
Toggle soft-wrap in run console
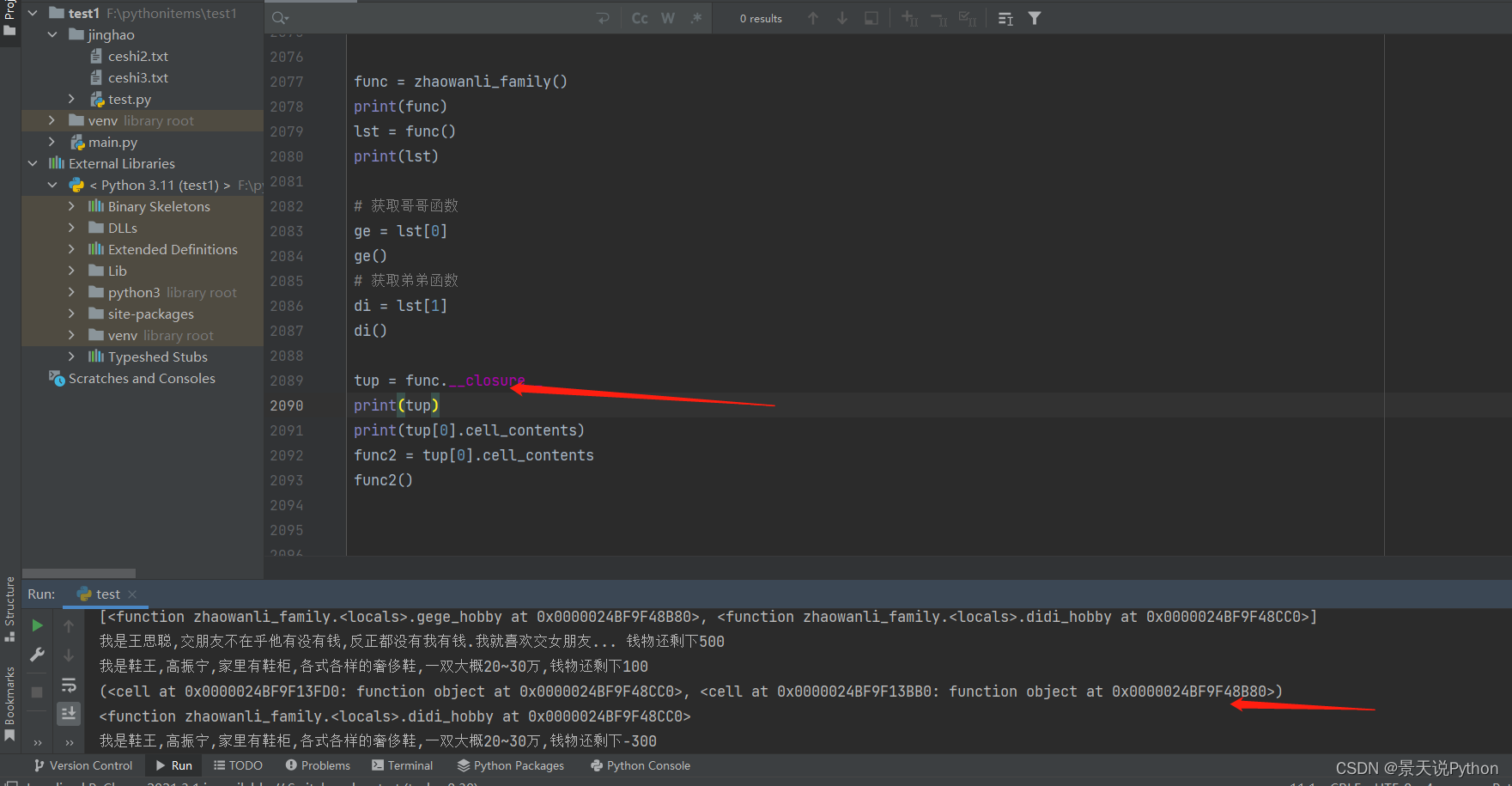69,685
